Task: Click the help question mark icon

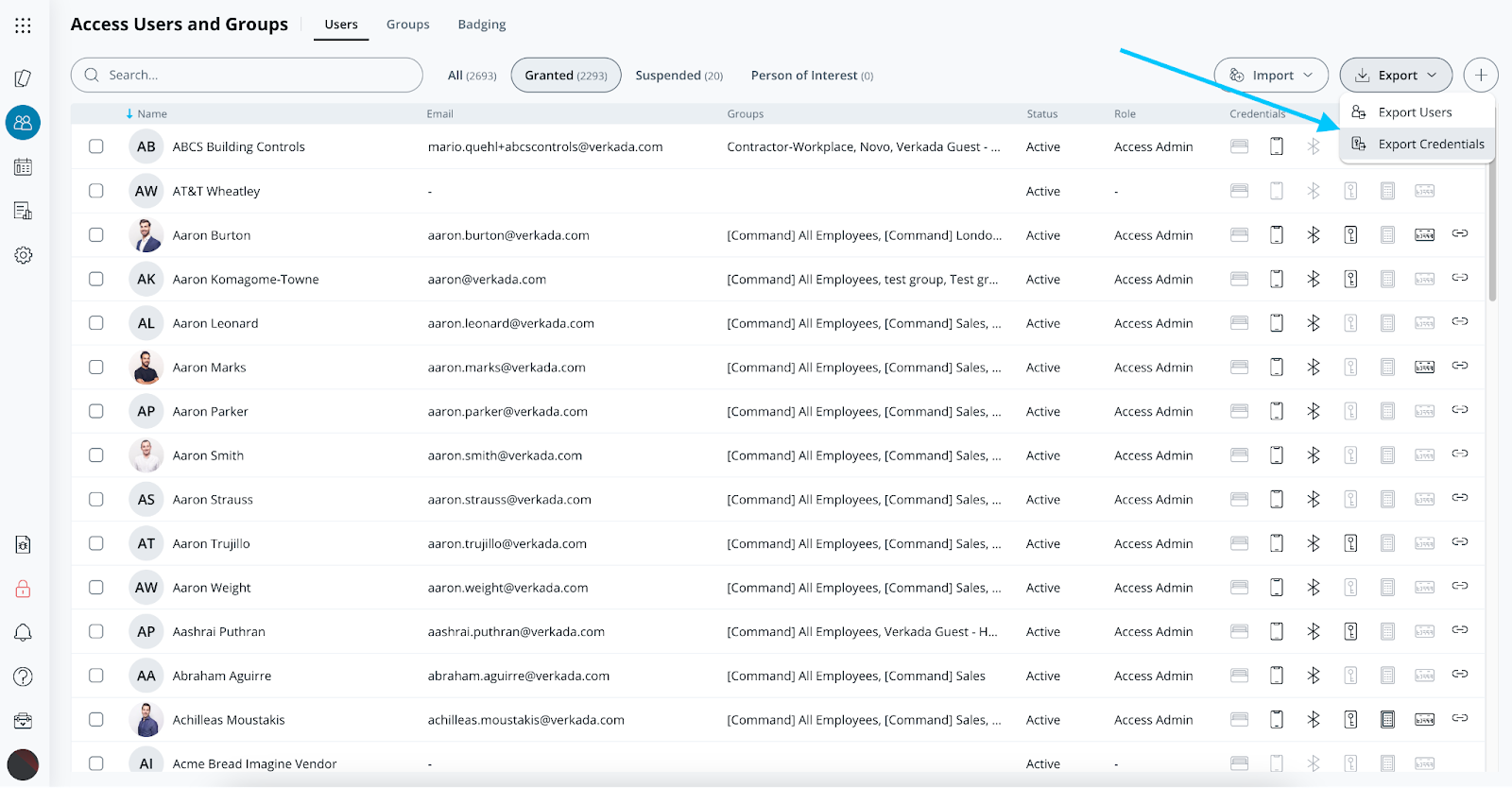Action: coord(23,677)
